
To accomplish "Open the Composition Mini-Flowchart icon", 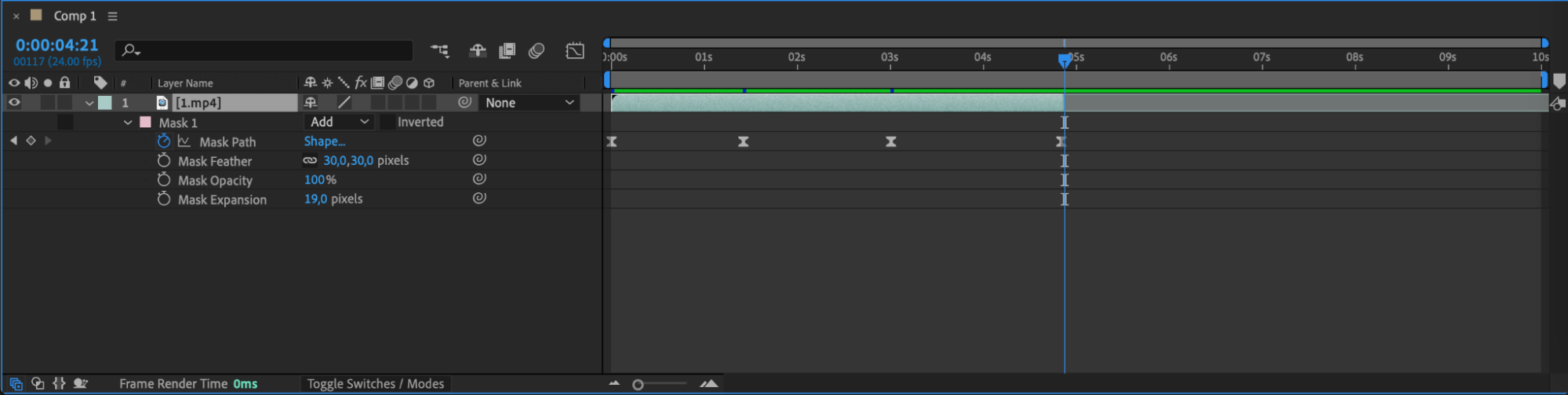I will [440, 51].
